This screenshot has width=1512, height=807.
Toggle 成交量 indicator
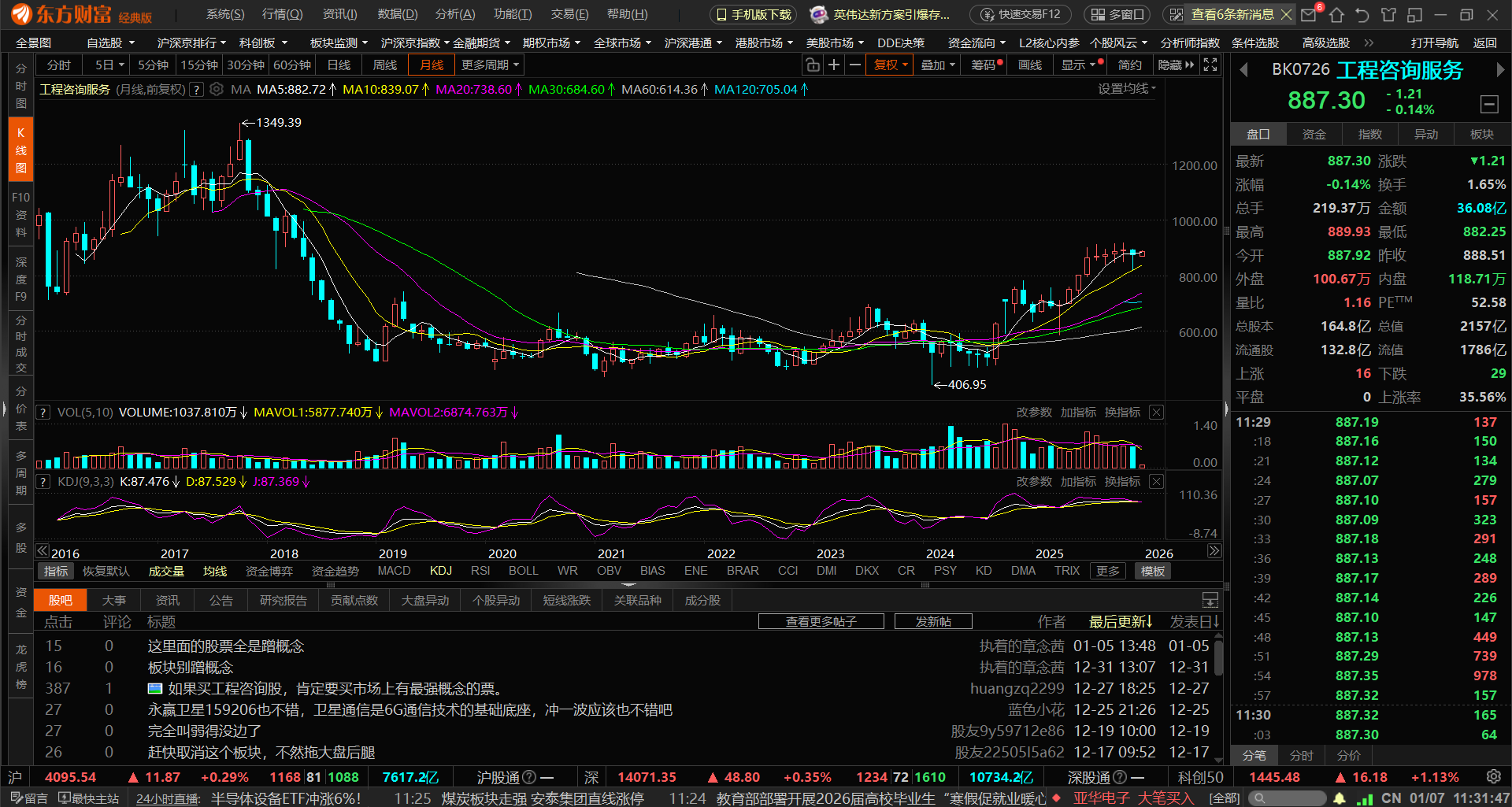click(x=166, y=571)
